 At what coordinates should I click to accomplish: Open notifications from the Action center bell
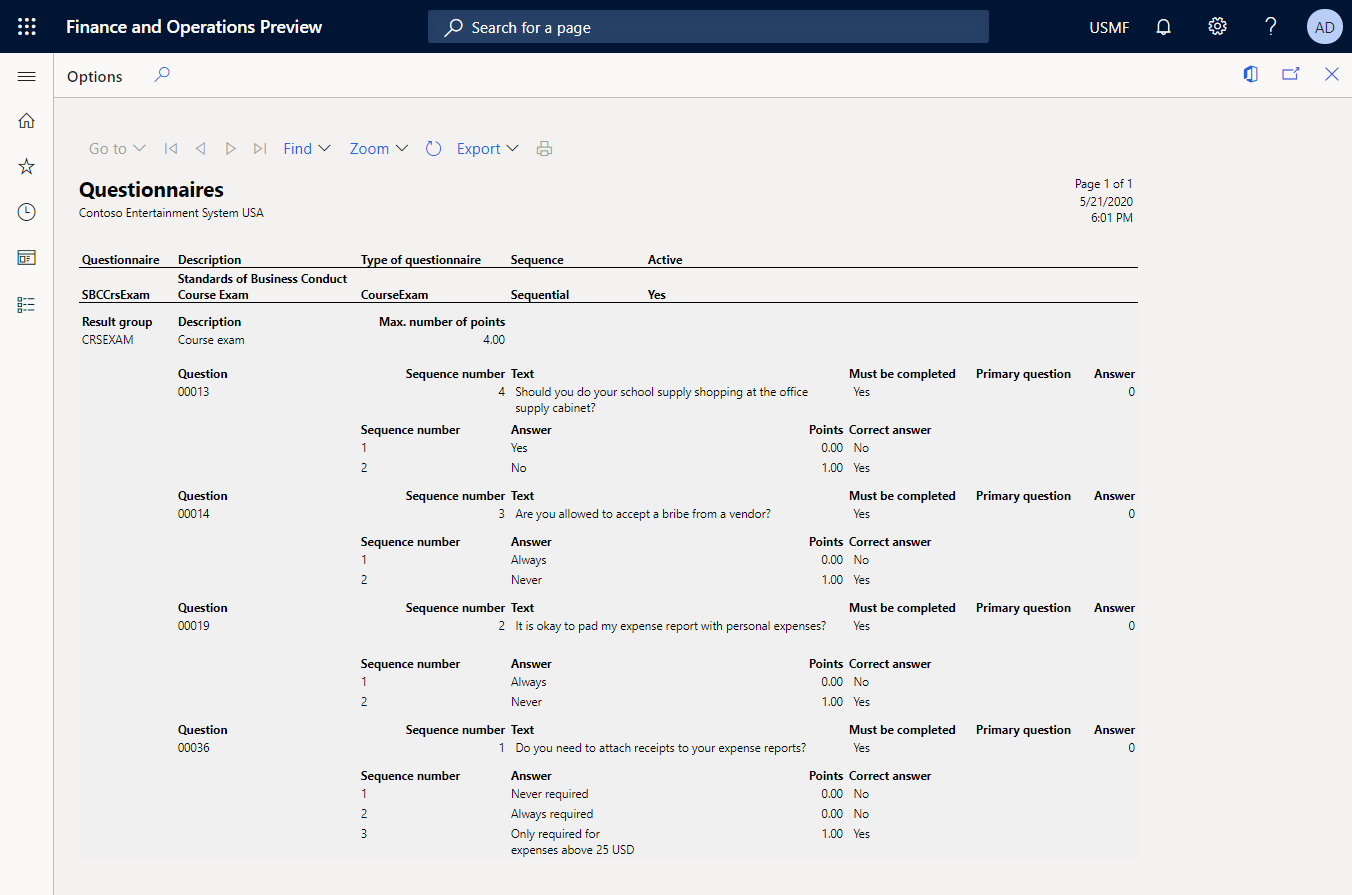pos(1163,26)
